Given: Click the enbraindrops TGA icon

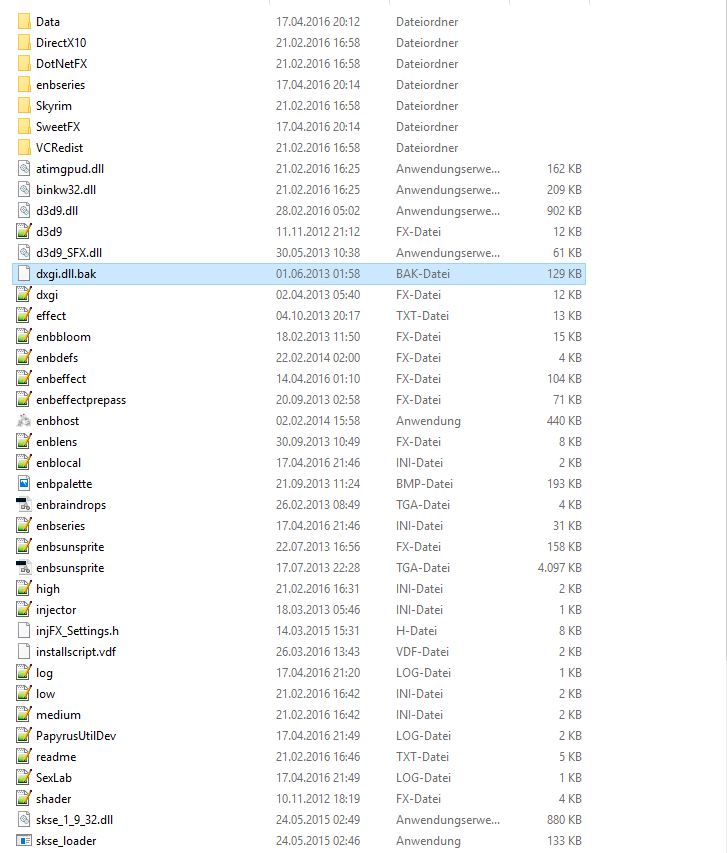Looking at the screenshot, I should [x=24, y=505].
